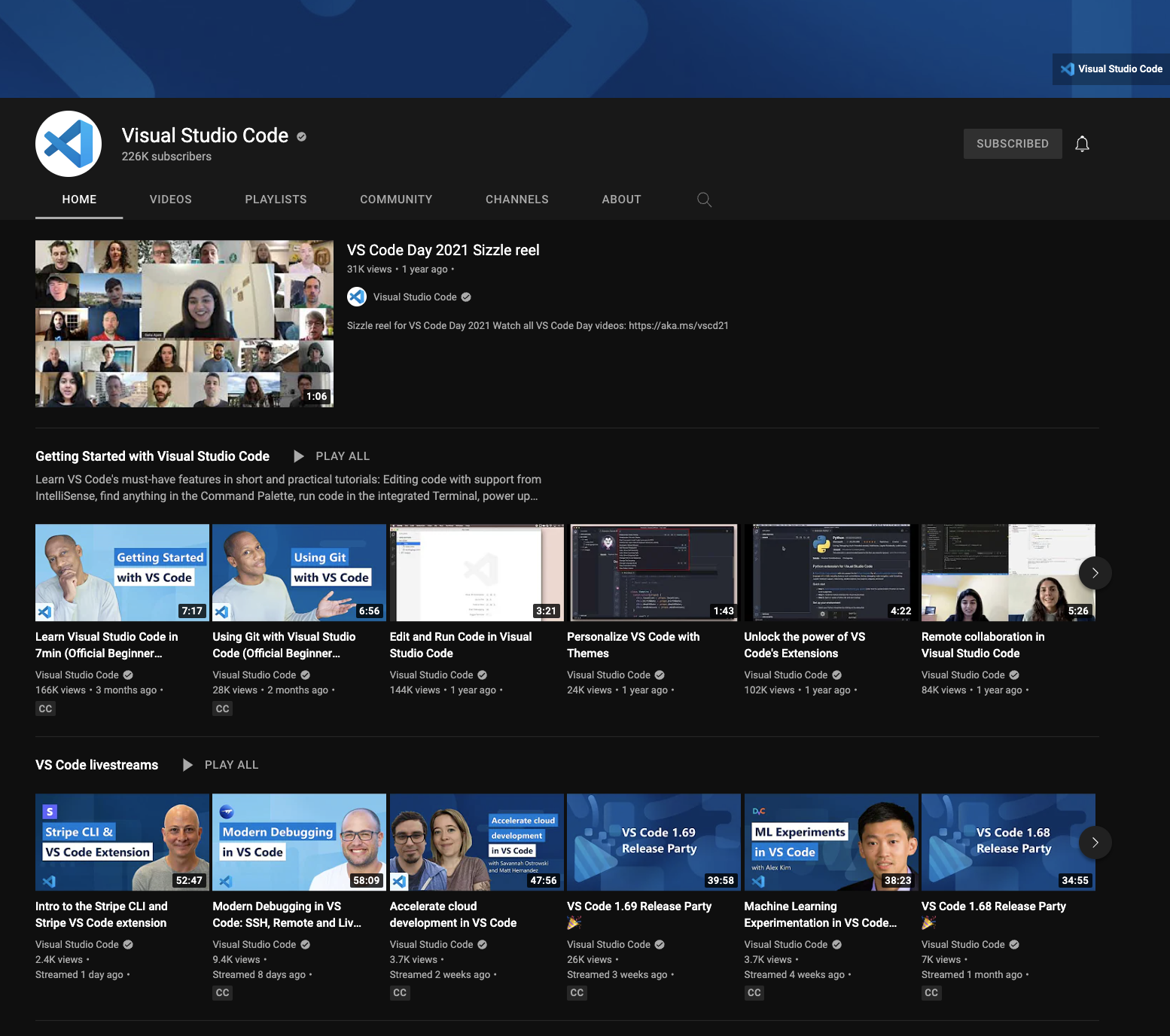Click CC badge under Learn Visual Studio Code video

45,708
